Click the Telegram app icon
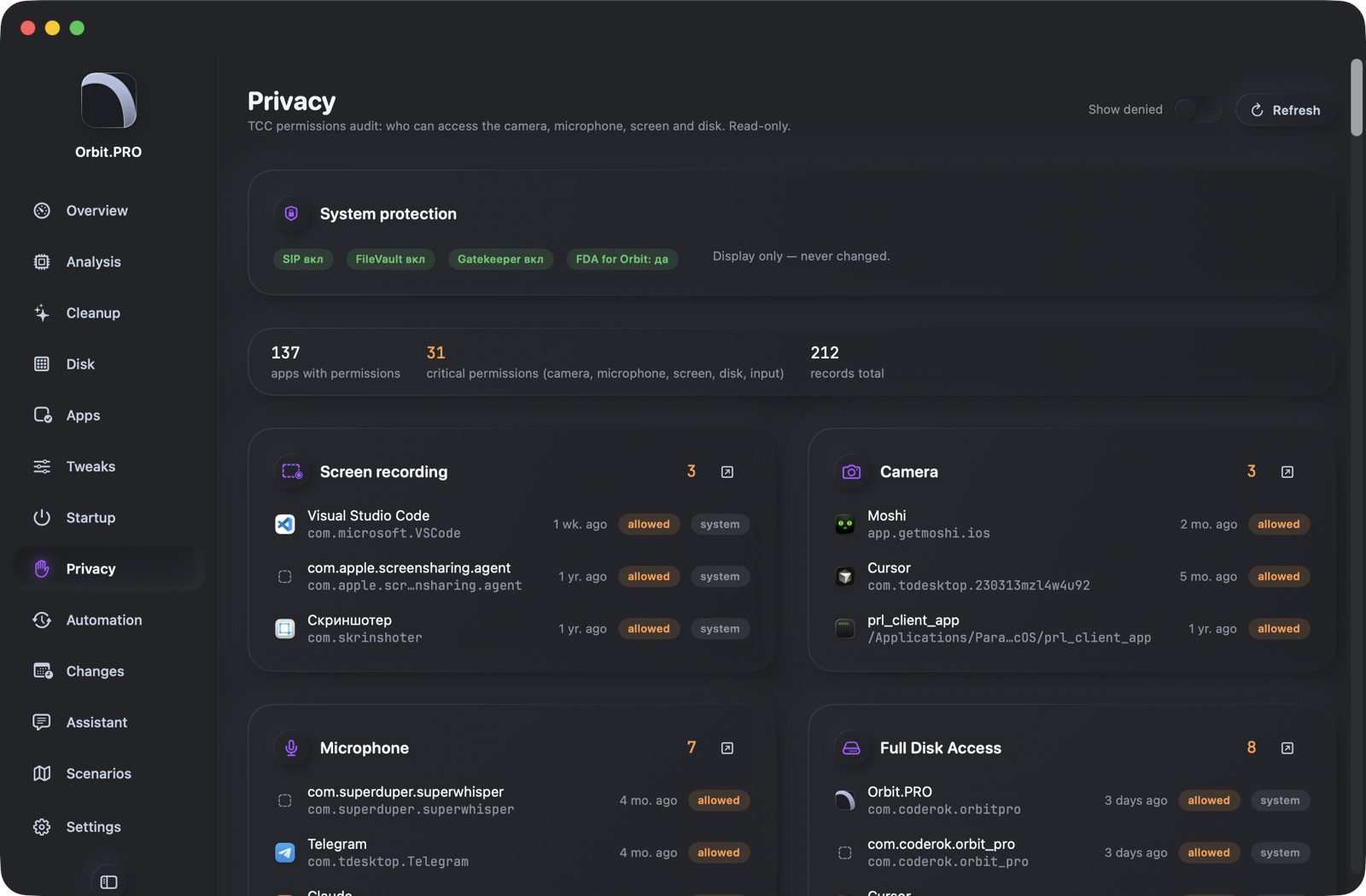 pyautogui.click(x=285, y=852)
